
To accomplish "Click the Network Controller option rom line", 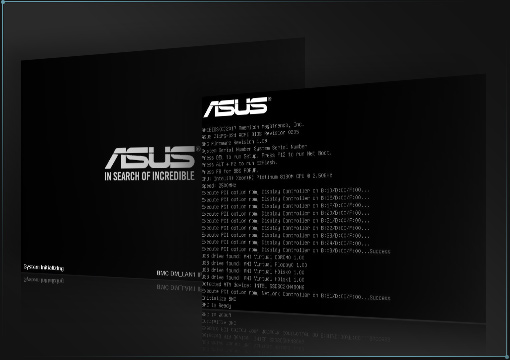I will point(296,295).
